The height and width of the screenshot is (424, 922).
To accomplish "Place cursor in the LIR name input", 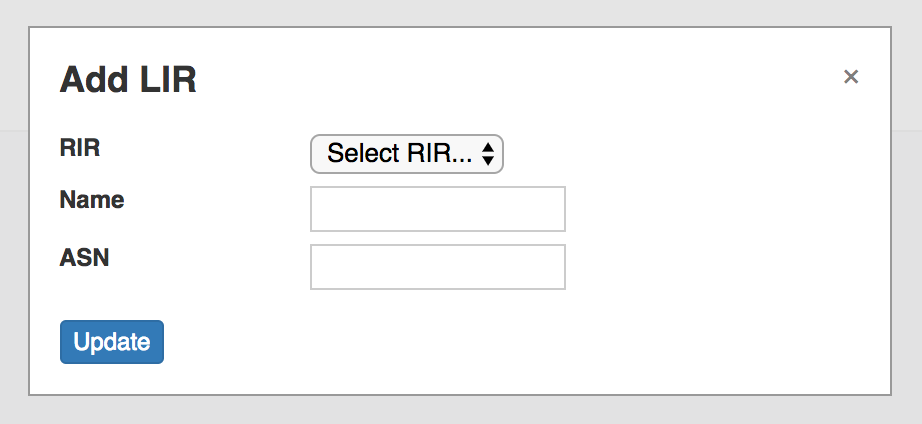I will 438,209.
